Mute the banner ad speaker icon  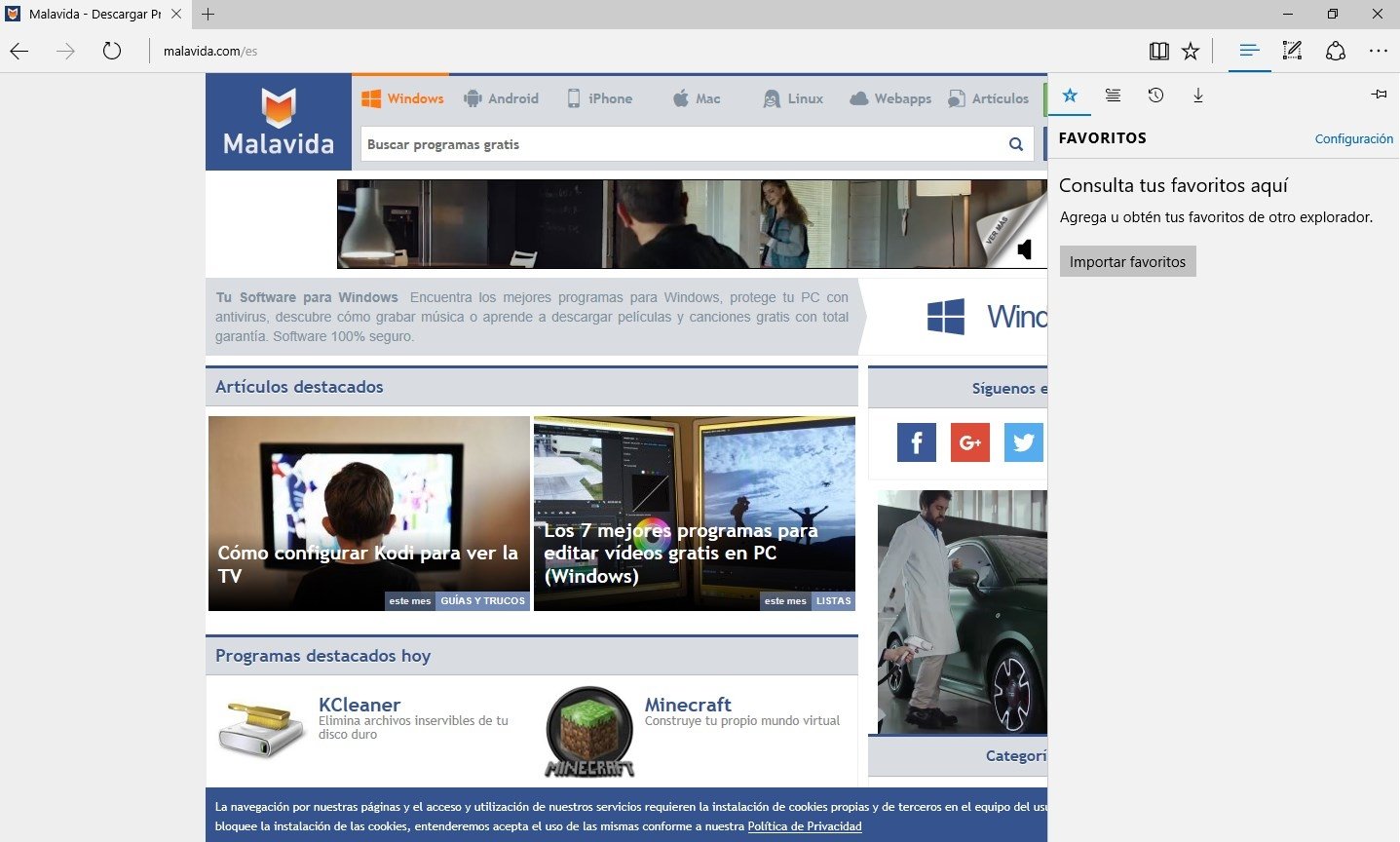pyautogui.click(x=1024, y=249)
